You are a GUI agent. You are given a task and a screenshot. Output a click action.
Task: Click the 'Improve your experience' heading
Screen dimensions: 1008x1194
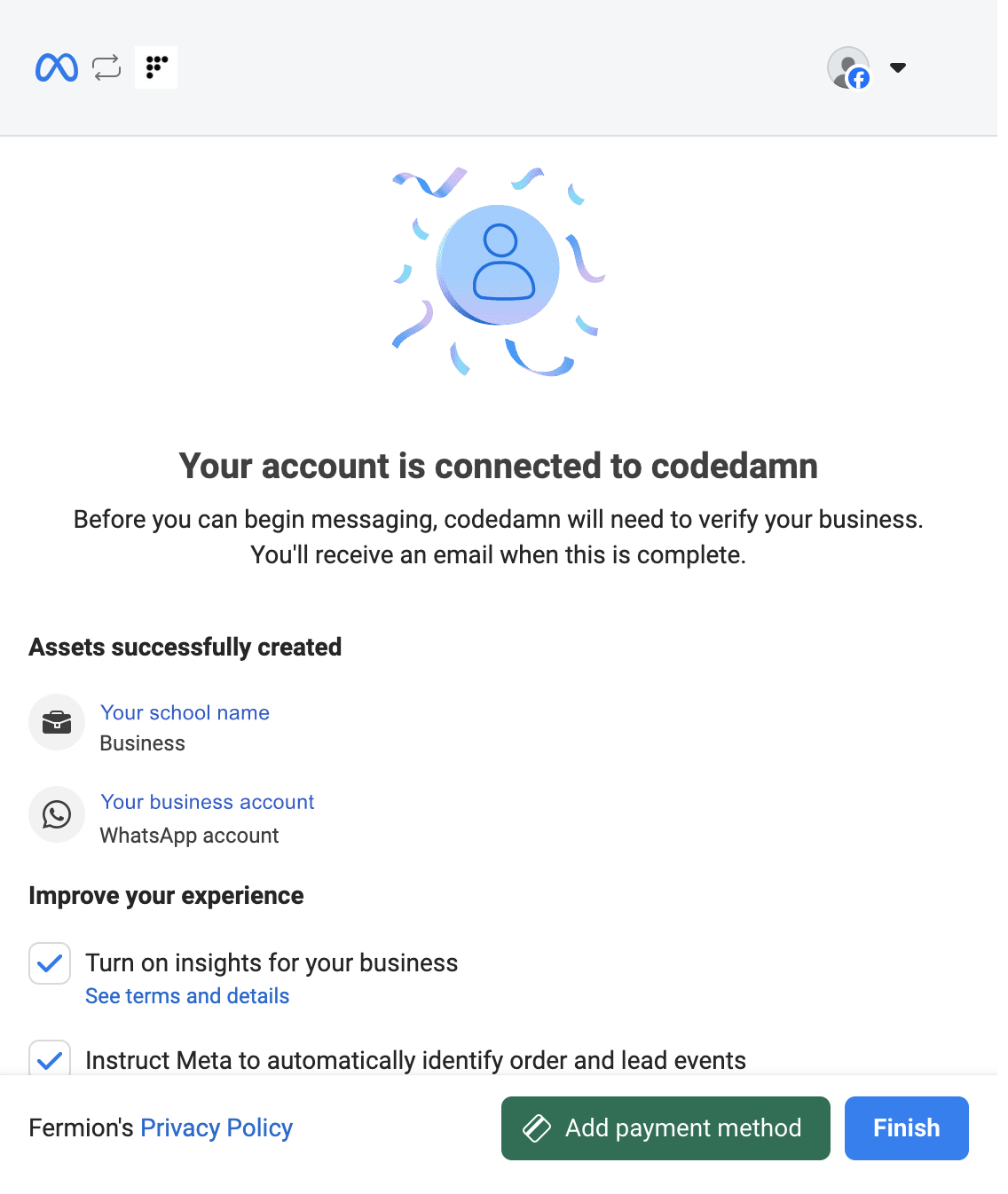coord(166,896)
